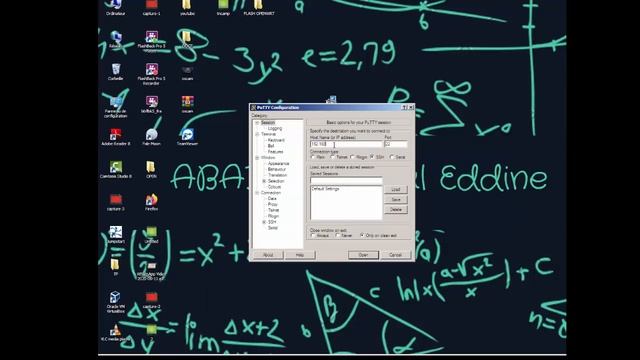This screenshot has height=360, width=640.
Task: Click the Load session button
Action: click(x=396, y=190)
